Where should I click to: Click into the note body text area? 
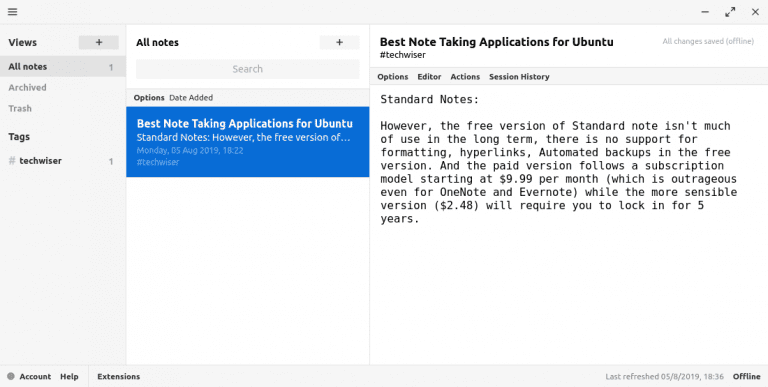(568, 224)
